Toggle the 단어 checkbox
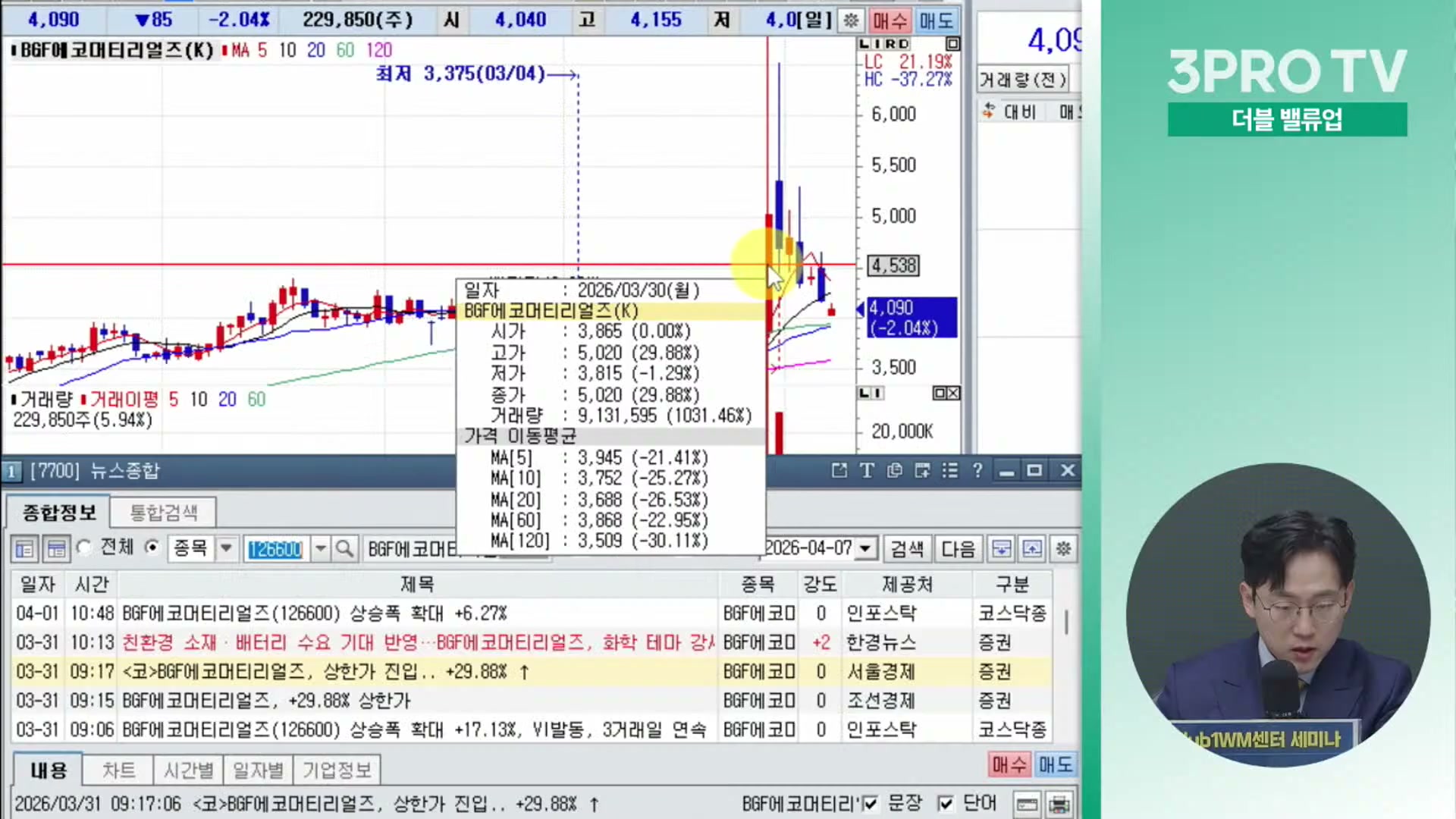Image resolution: width=1456 pixels, height=819 pixels. point(945,804)
